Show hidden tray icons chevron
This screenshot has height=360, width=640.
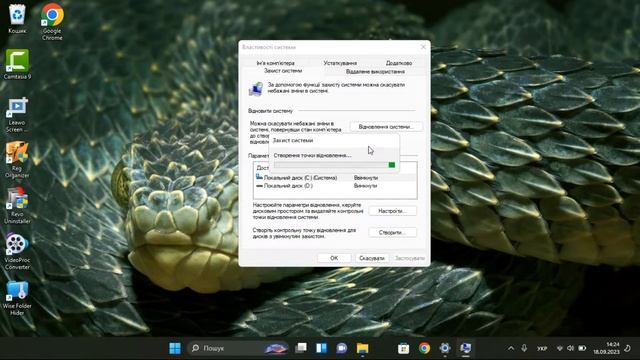tap(511, 348)
